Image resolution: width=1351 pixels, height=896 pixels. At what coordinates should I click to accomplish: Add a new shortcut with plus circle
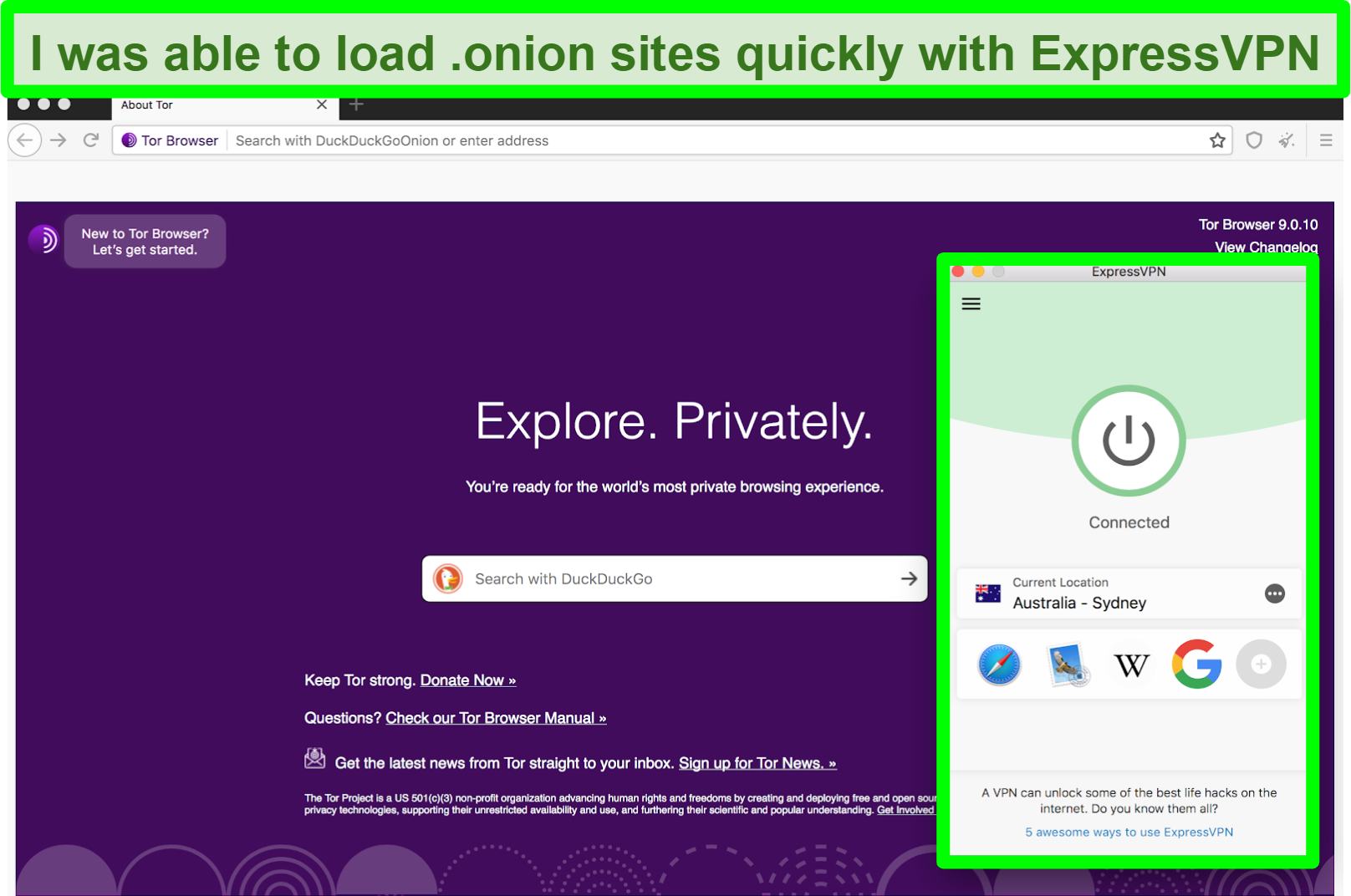[1261, 664]
